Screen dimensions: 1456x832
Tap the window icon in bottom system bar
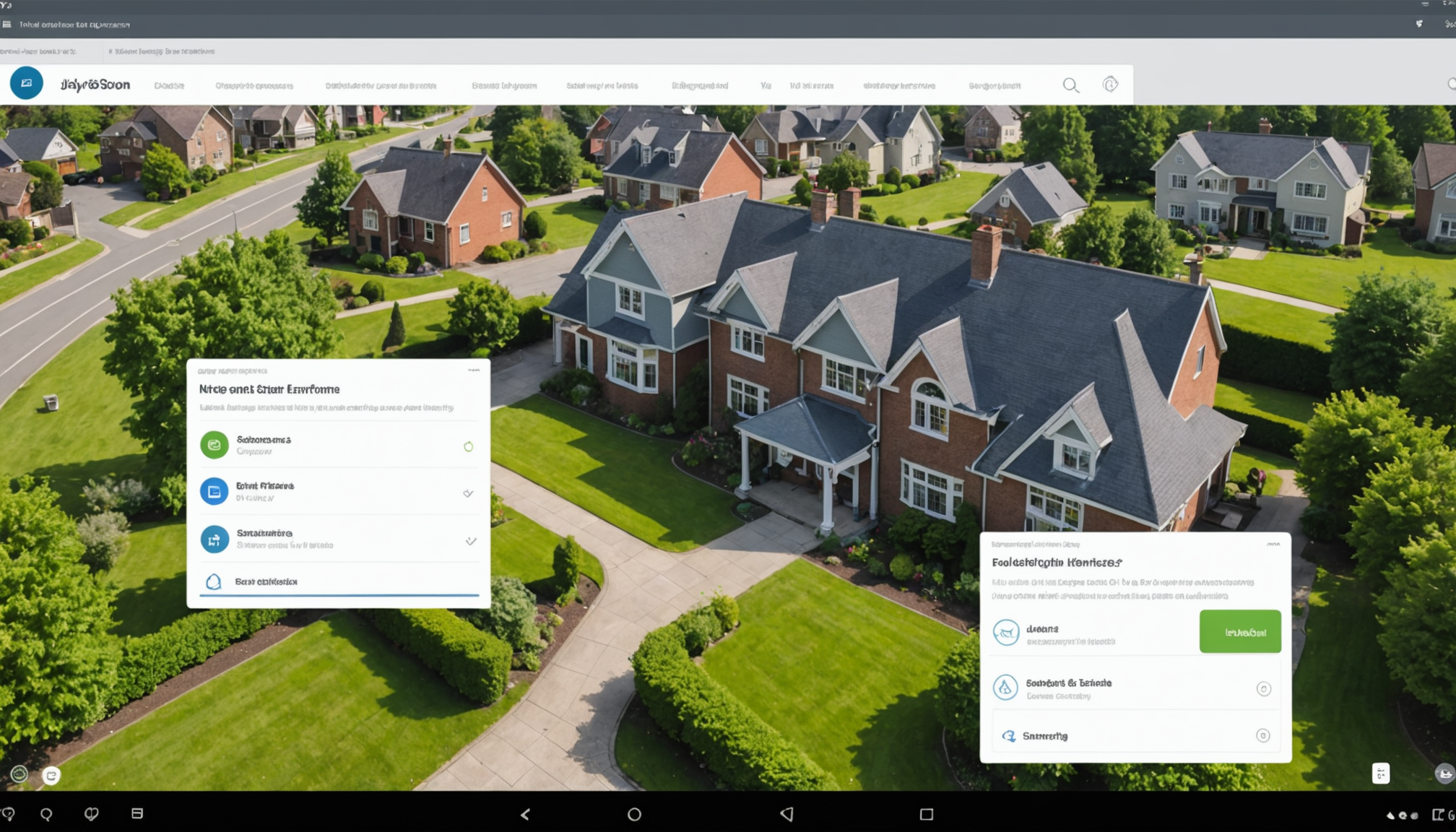click(137, 813)
